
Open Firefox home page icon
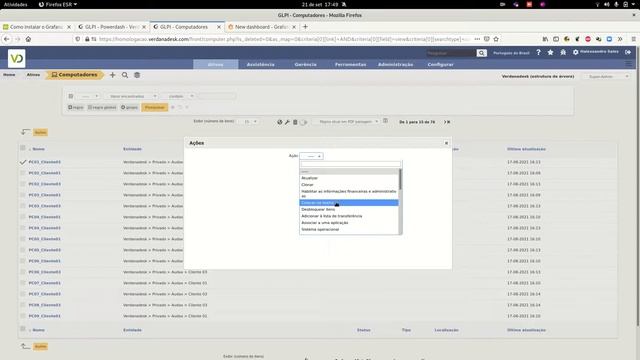(28, 39)
